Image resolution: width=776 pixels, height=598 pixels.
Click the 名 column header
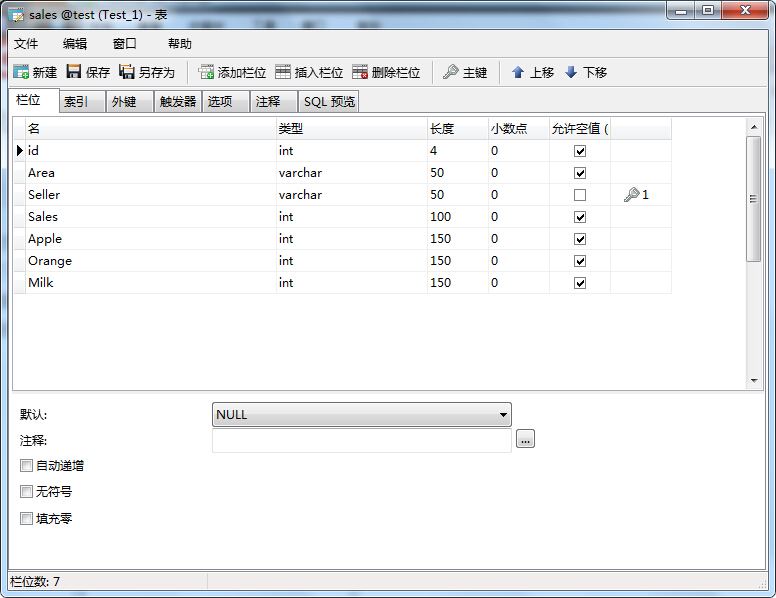click(150, 129)
